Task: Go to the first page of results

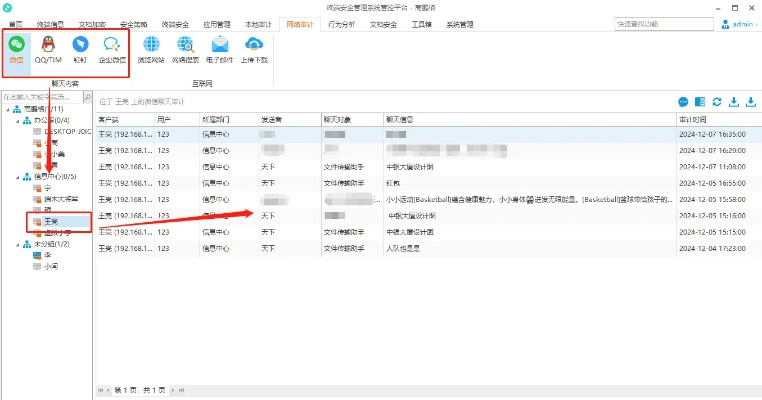Action: click(101, 390)
